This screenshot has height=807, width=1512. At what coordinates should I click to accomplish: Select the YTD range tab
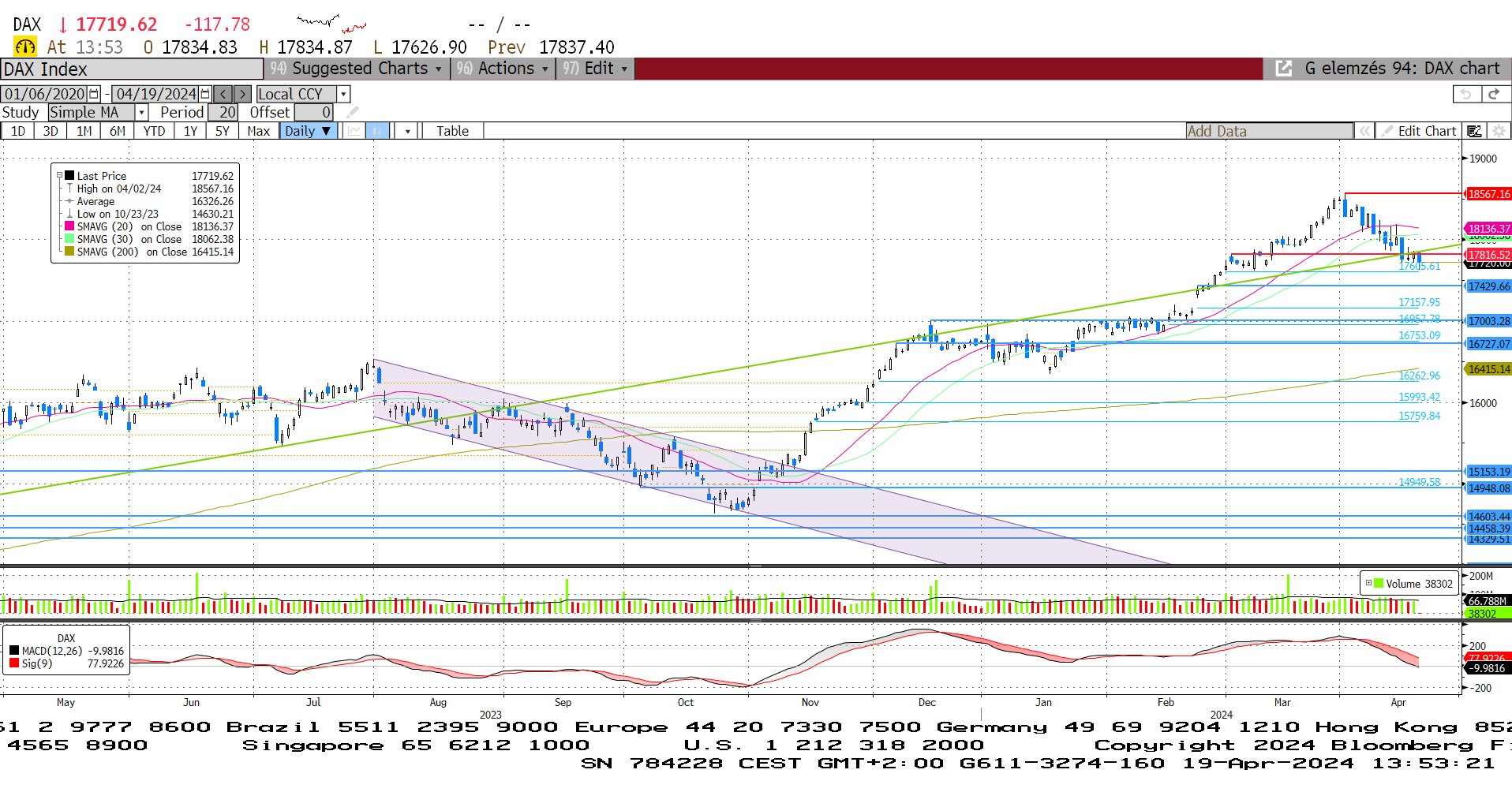pos(154,131)
